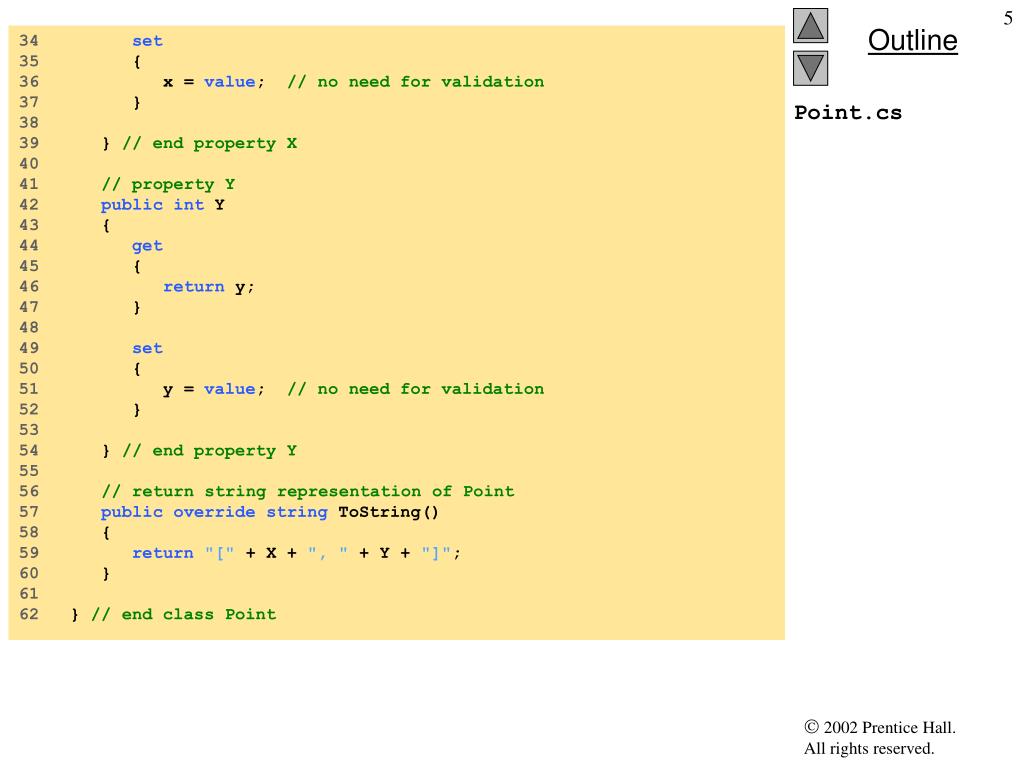Click line number 57
1024x768 pixels.
coord(29,512)
